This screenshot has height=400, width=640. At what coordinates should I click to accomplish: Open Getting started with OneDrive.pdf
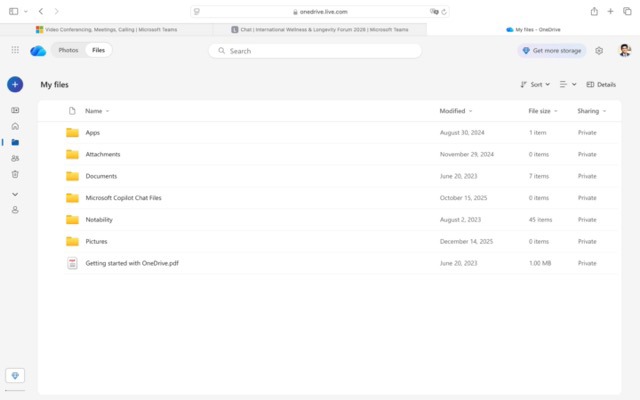coord(132,263)
